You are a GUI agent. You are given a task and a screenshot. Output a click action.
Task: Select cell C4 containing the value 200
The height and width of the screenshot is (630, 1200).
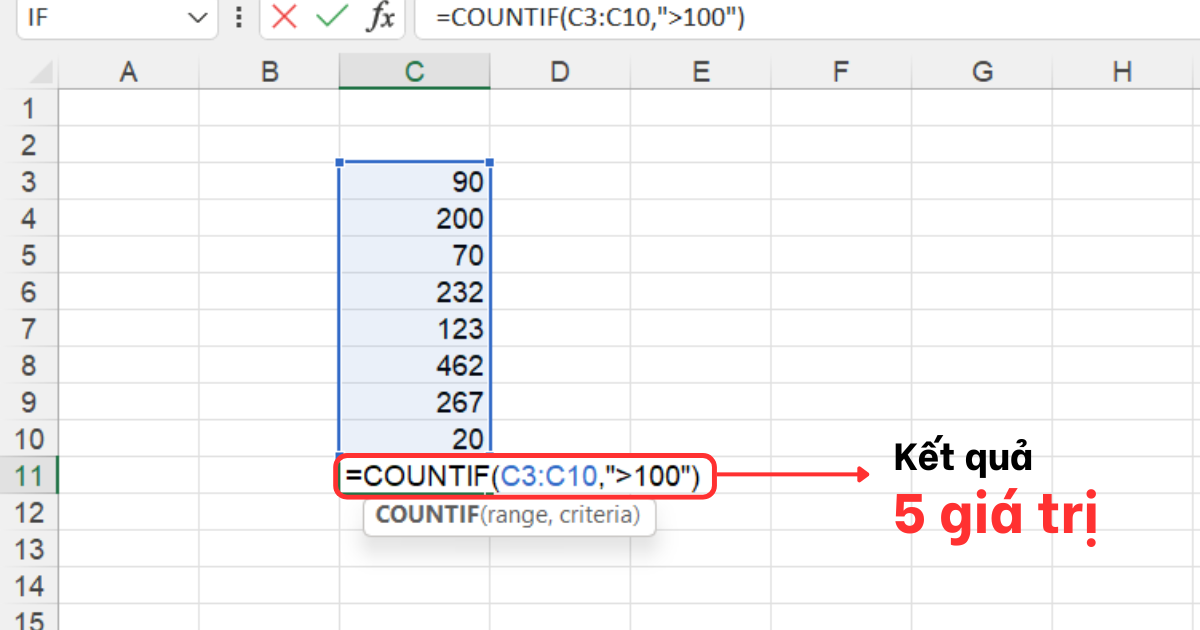coord(414,218)
